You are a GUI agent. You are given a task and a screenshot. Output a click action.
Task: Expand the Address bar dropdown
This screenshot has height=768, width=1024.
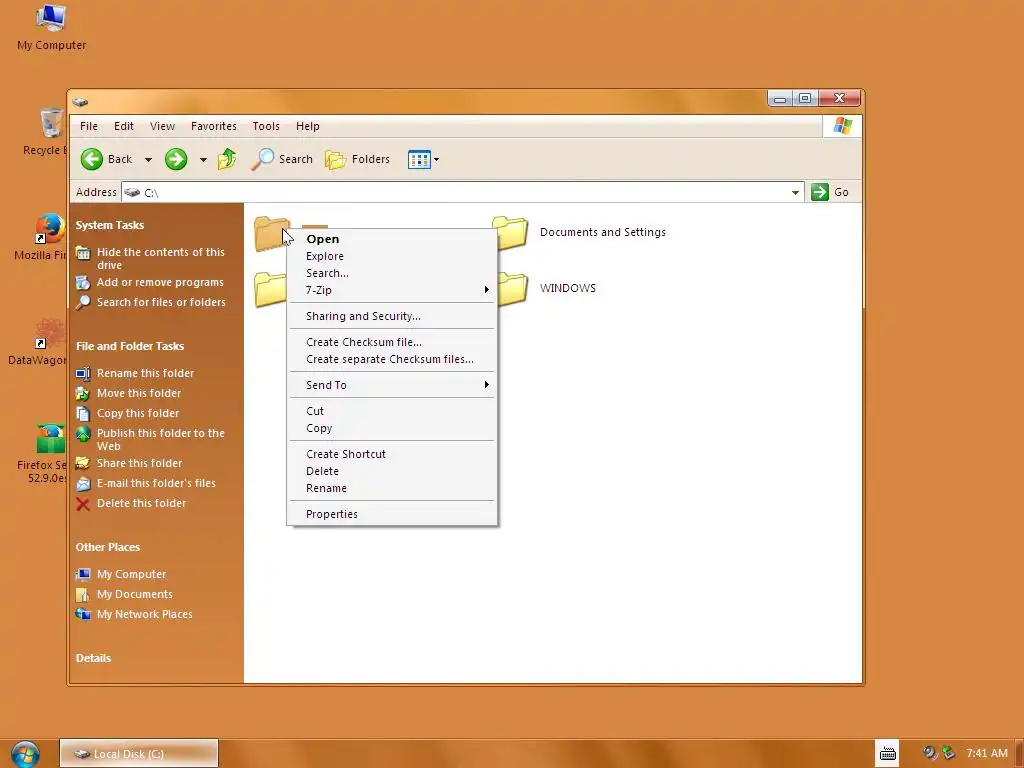(795, 192)
